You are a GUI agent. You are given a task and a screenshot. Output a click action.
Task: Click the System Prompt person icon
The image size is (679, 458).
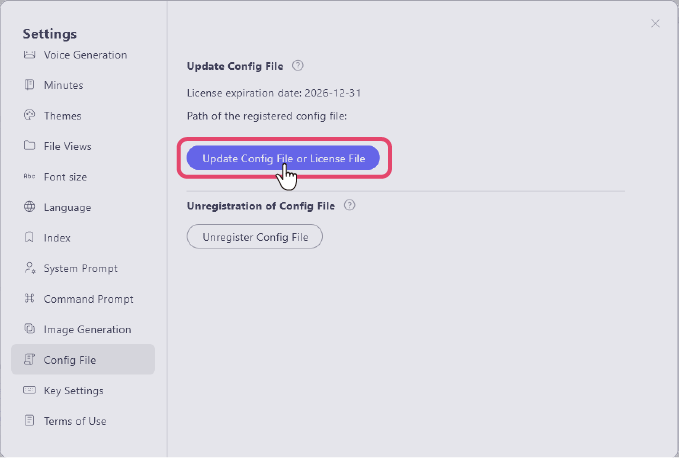pyautogui.click(x=29, y=268)
